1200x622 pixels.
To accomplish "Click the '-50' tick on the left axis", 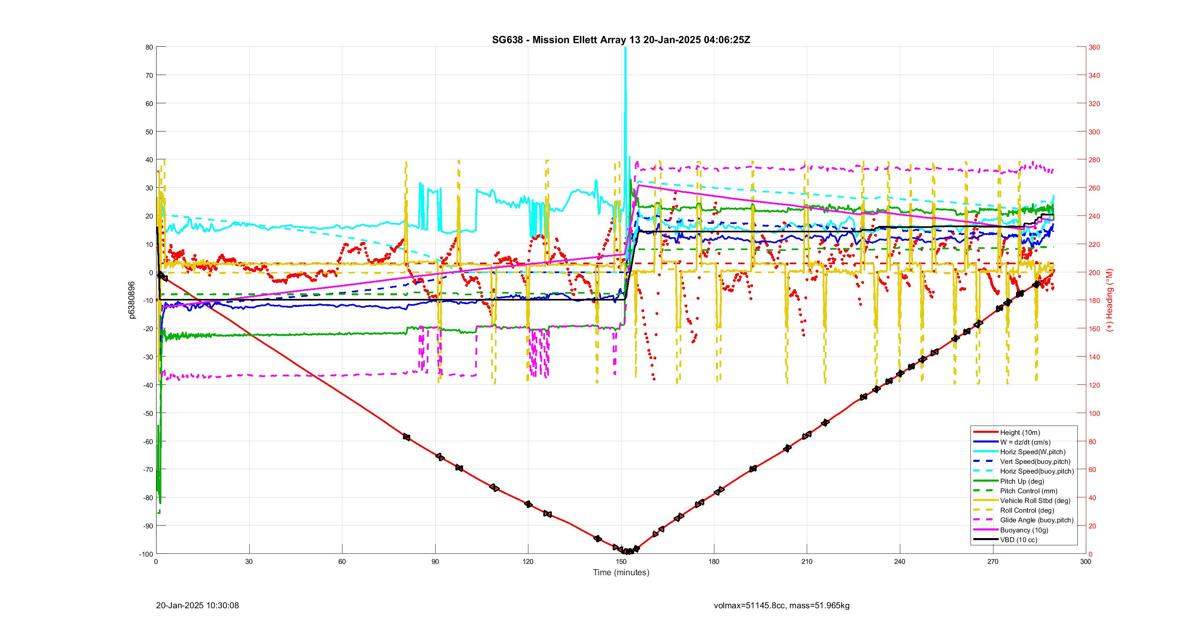I will pos(146,413).
